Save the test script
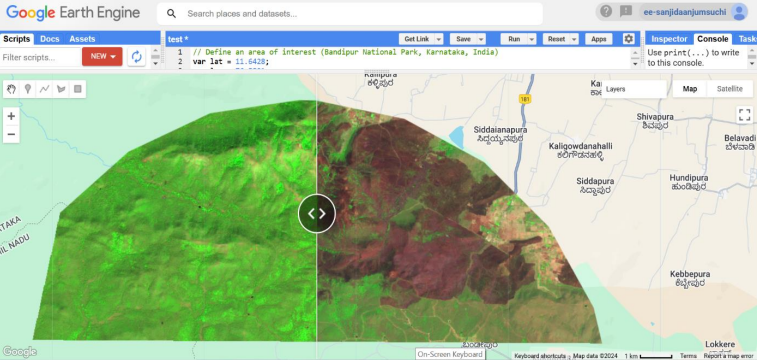This screenshot has height=360, width=757. tap(463, 39)
